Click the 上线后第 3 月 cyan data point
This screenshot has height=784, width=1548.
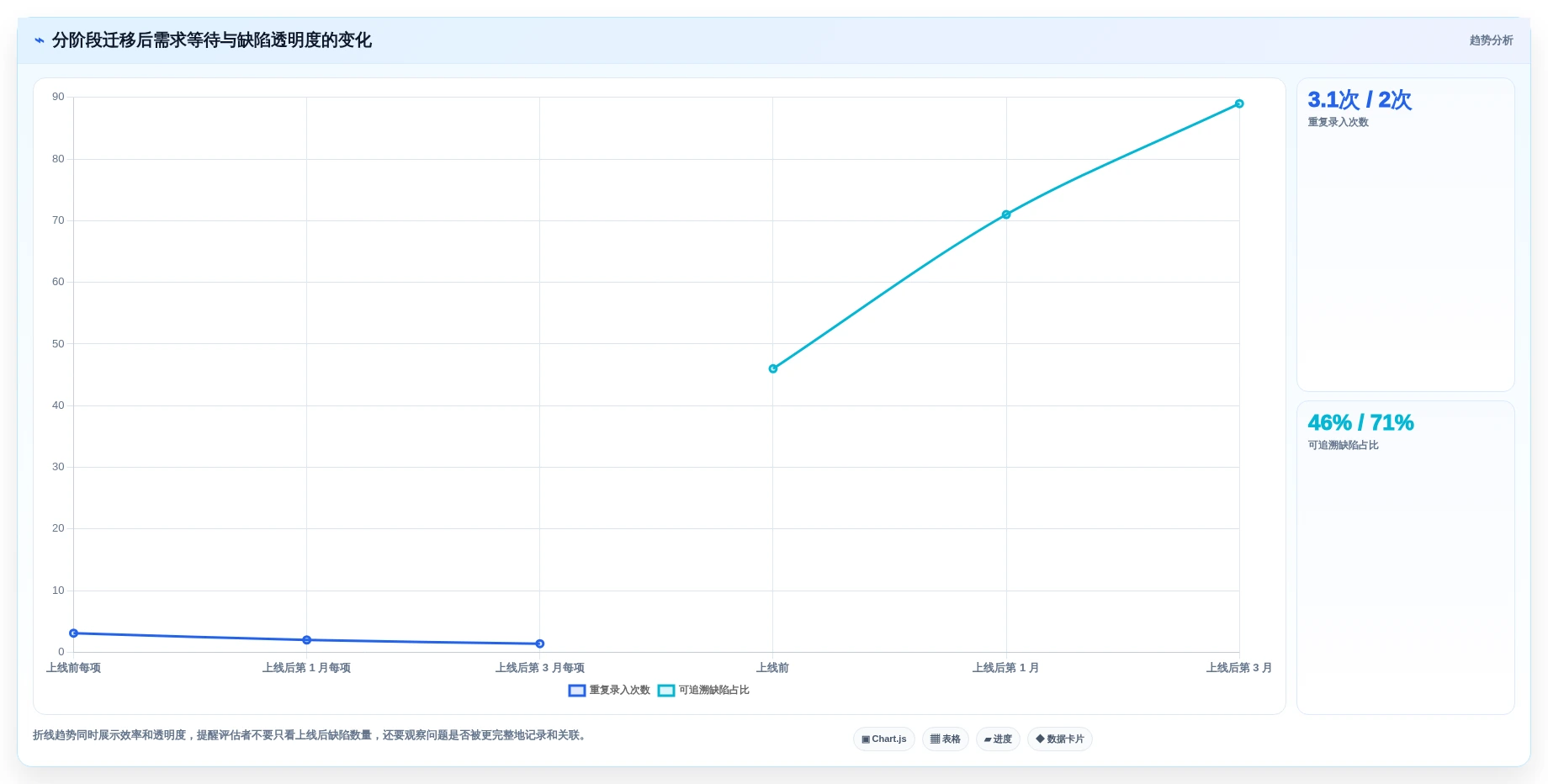[x=1239, y=103]
